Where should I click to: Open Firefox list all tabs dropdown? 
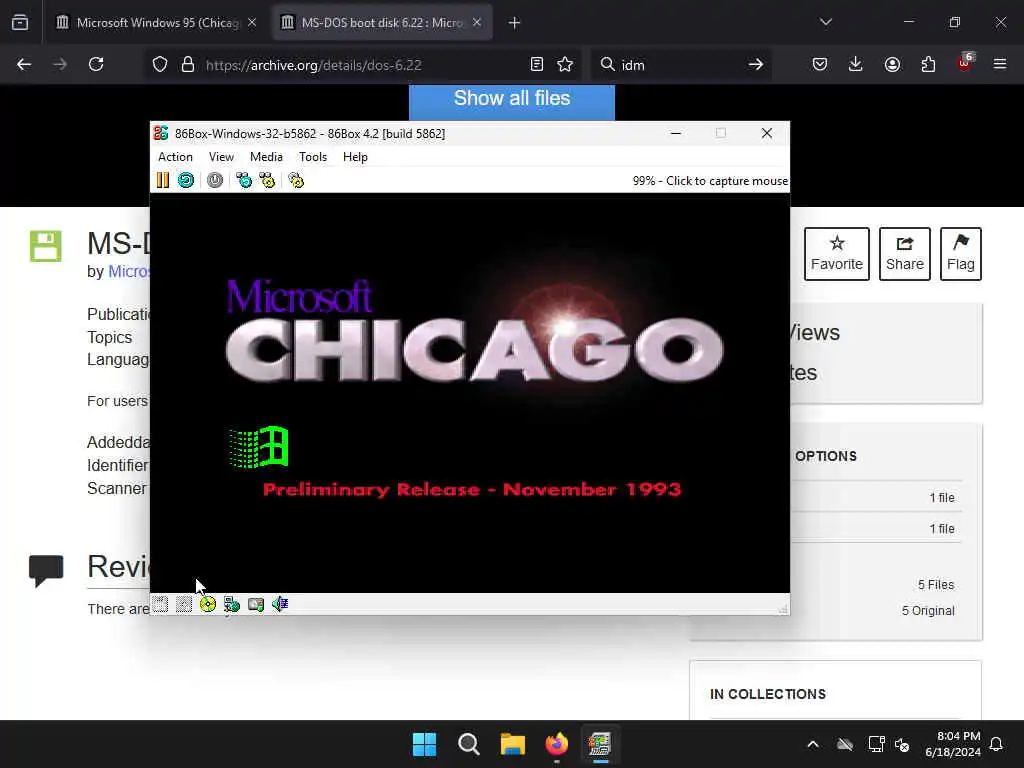coord(825,23)
